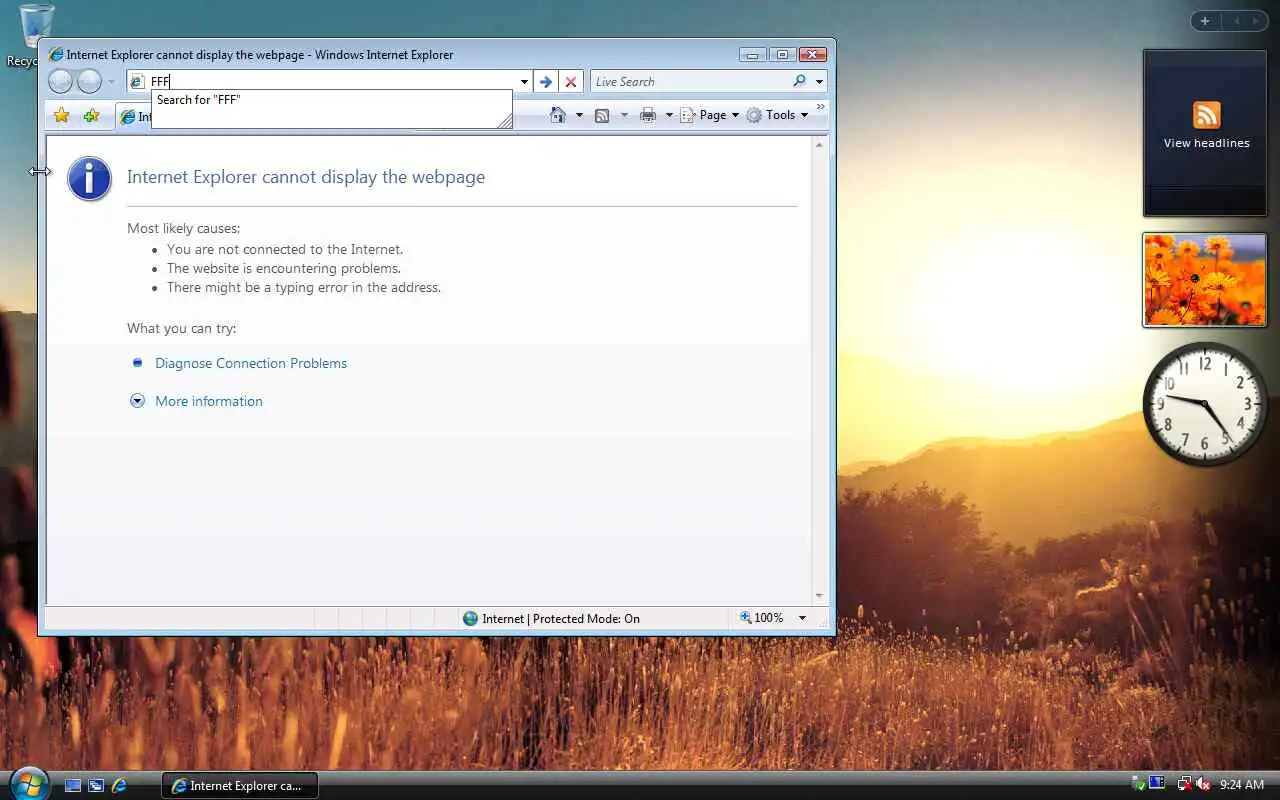Click the Internet Explorer taskbar button
1280x800 pixels.
239,786
